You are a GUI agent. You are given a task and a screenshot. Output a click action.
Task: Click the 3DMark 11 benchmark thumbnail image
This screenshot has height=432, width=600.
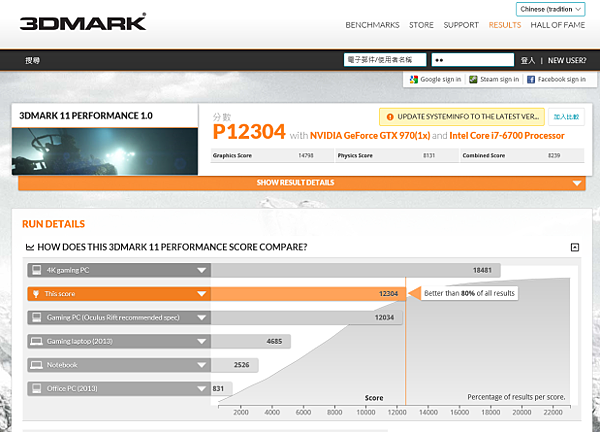click(105, 152)
